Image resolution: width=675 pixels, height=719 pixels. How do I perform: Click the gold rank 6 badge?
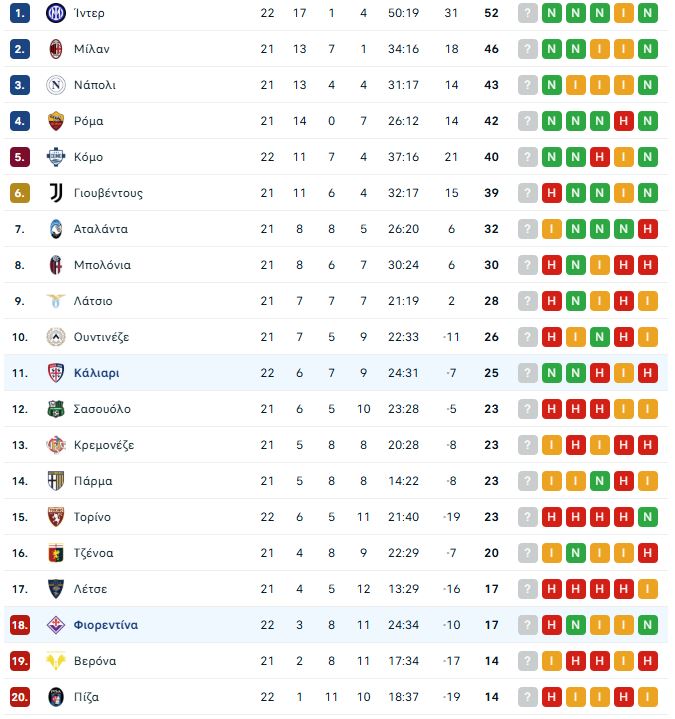click(x=20, y=193)
